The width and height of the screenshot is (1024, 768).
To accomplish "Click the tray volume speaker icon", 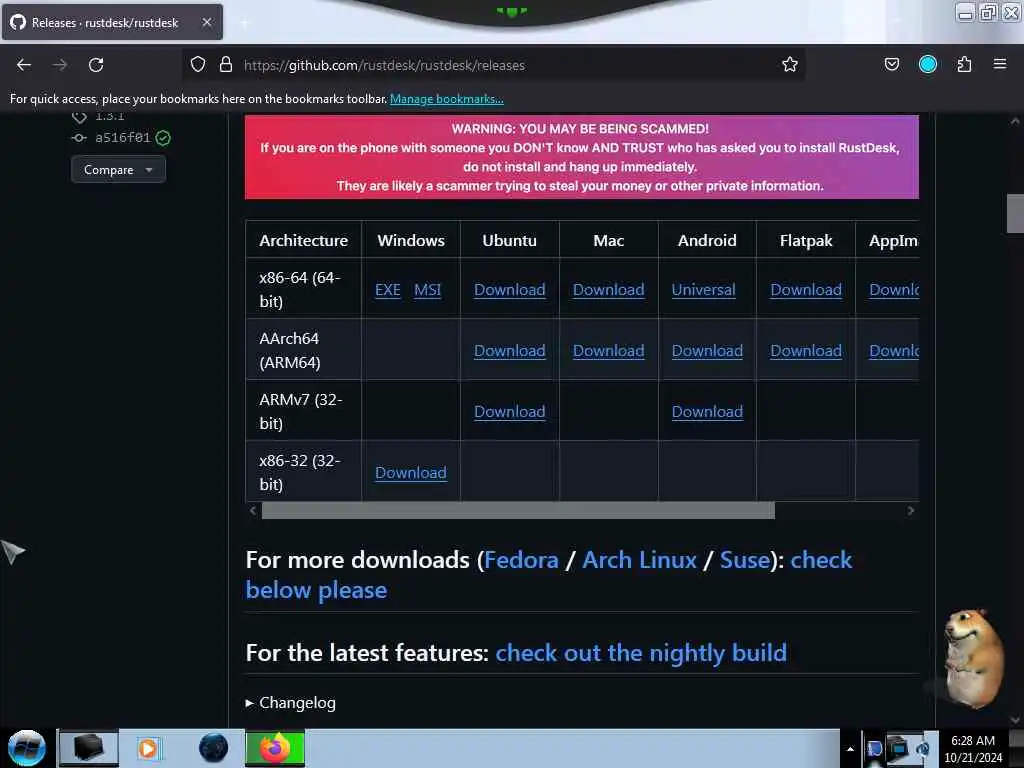I will pyautogui.click(x=922, y=748).
